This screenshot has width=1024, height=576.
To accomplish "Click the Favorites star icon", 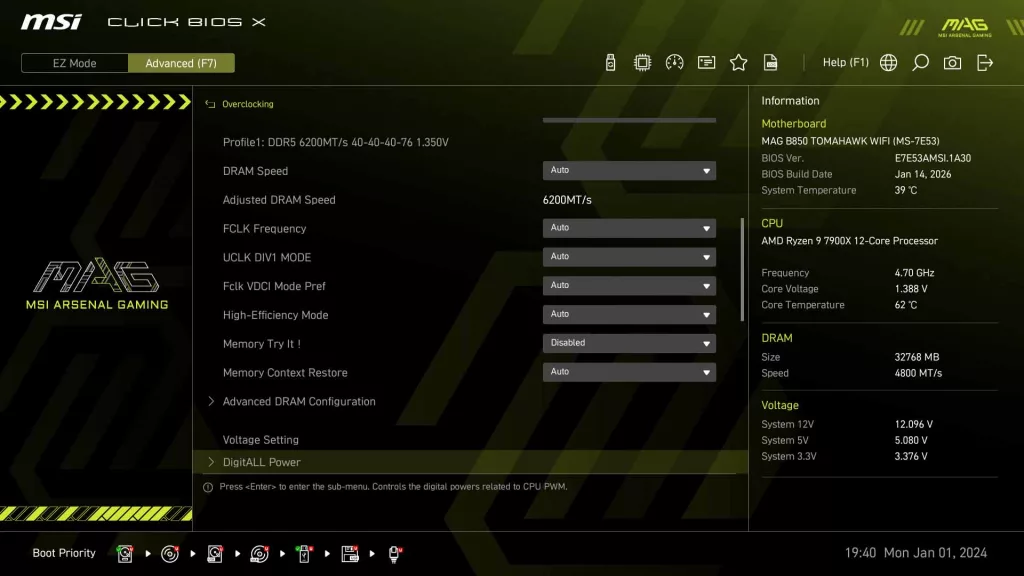I will (x=738, y=61).
